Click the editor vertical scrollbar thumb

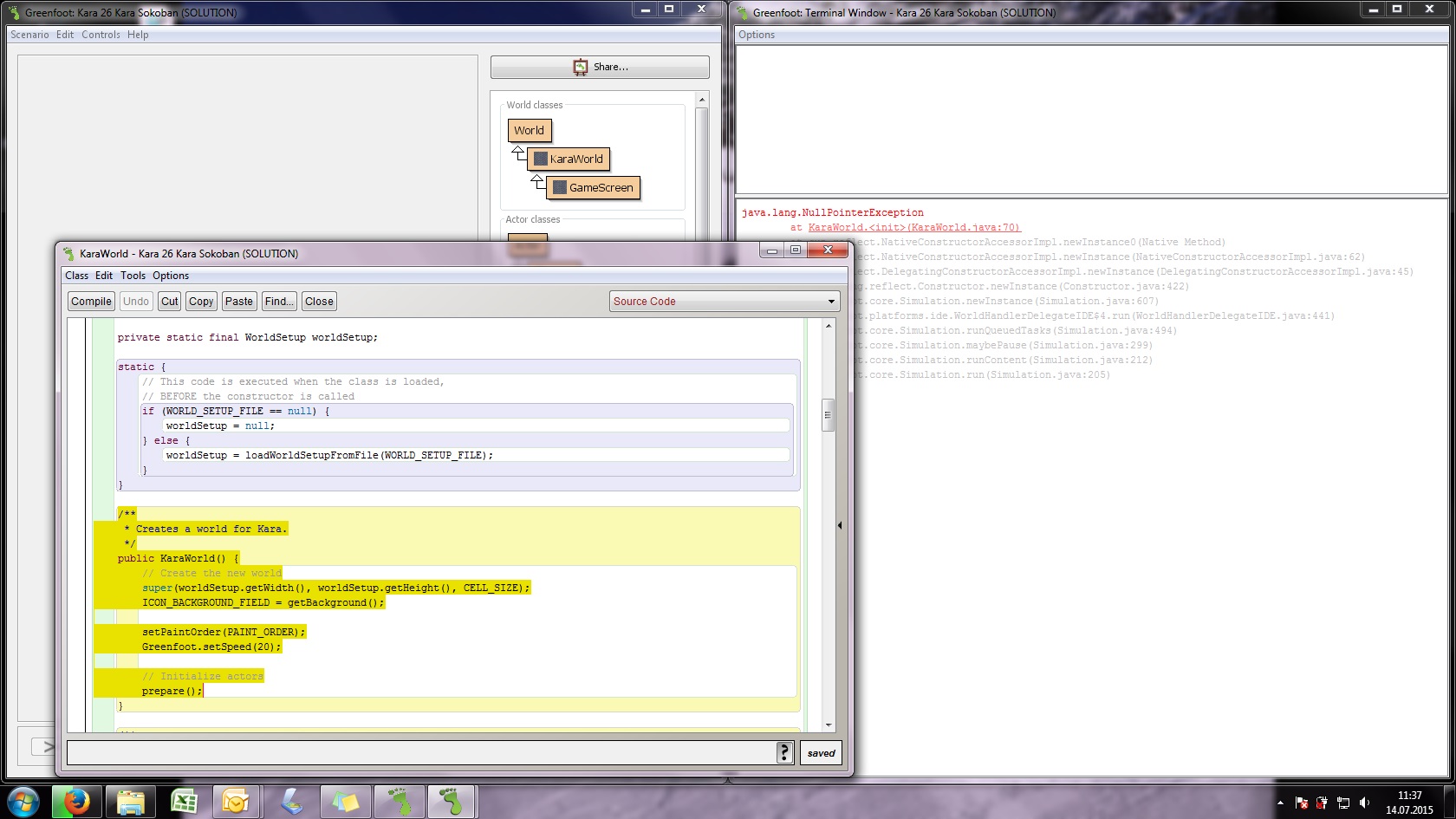tap(829, 415)
